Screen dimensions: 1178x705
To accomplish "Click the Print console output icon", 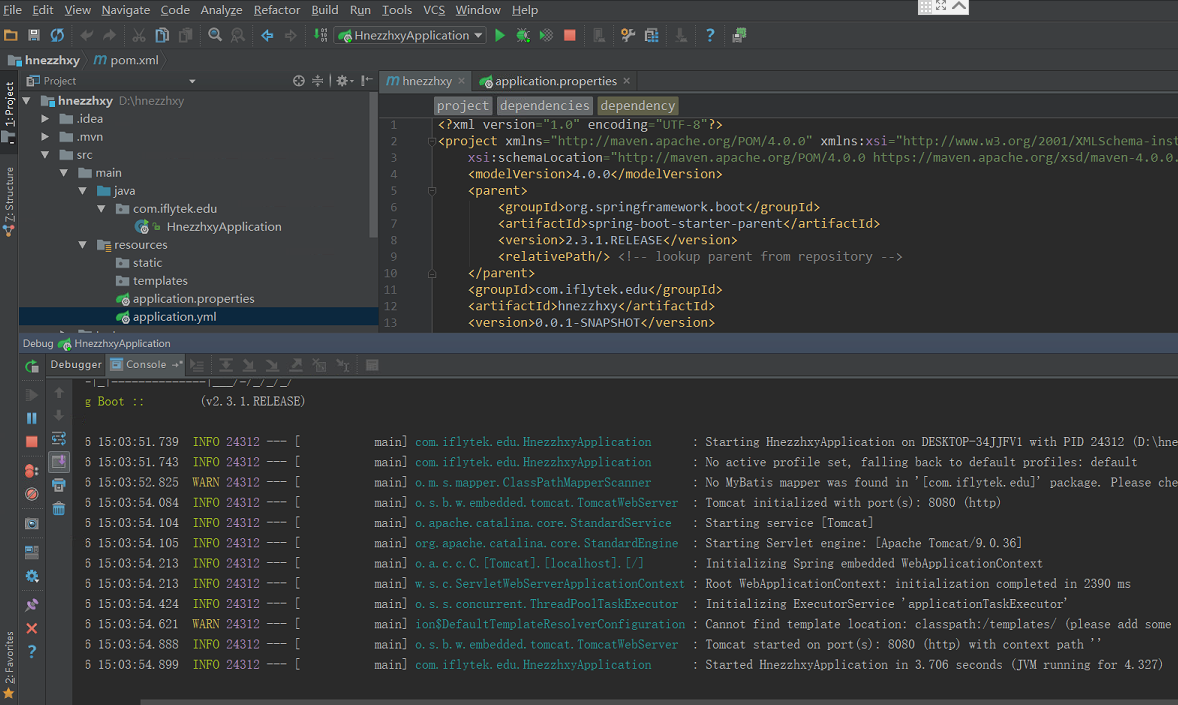I will [59, 486].
